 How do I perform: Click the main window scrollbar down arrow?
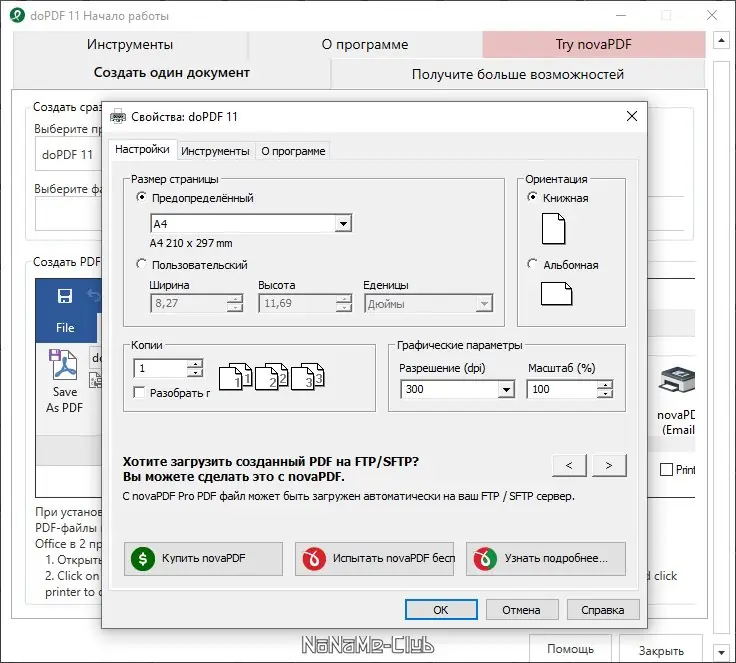point(721,652)
